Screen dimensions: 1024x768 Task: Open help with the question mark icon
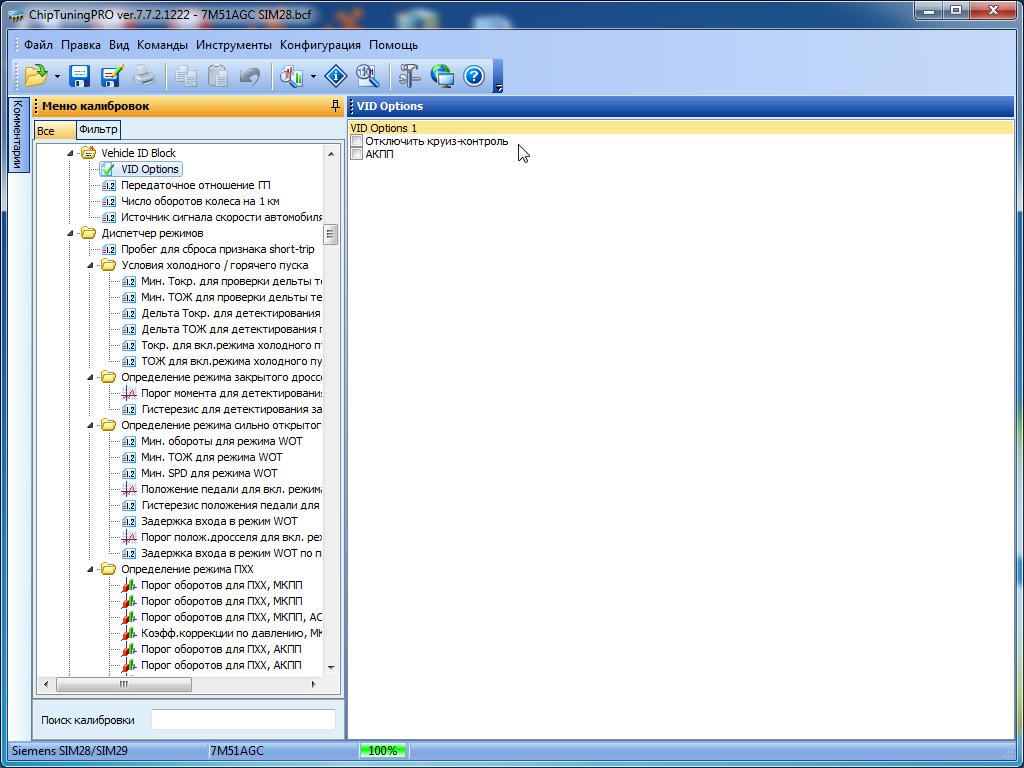(474, 76)
